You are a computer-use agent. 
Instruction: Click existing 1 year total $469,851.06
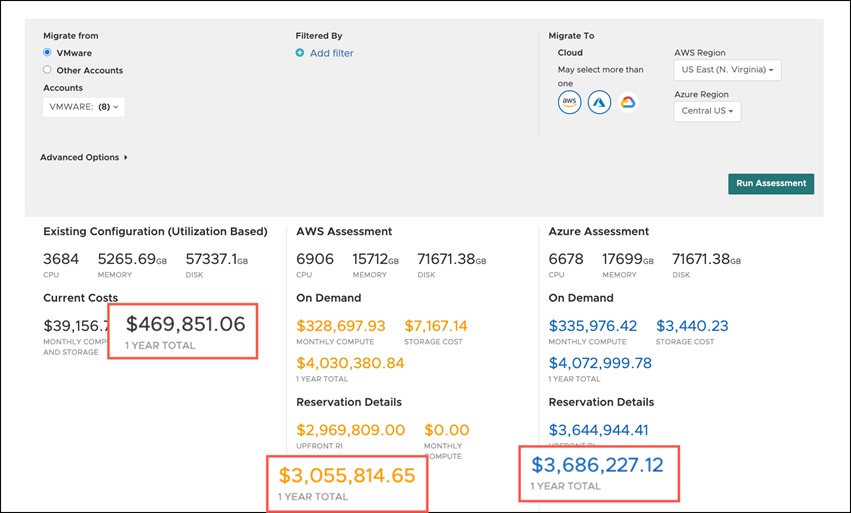pyautogui.click(x=186, y=324)
